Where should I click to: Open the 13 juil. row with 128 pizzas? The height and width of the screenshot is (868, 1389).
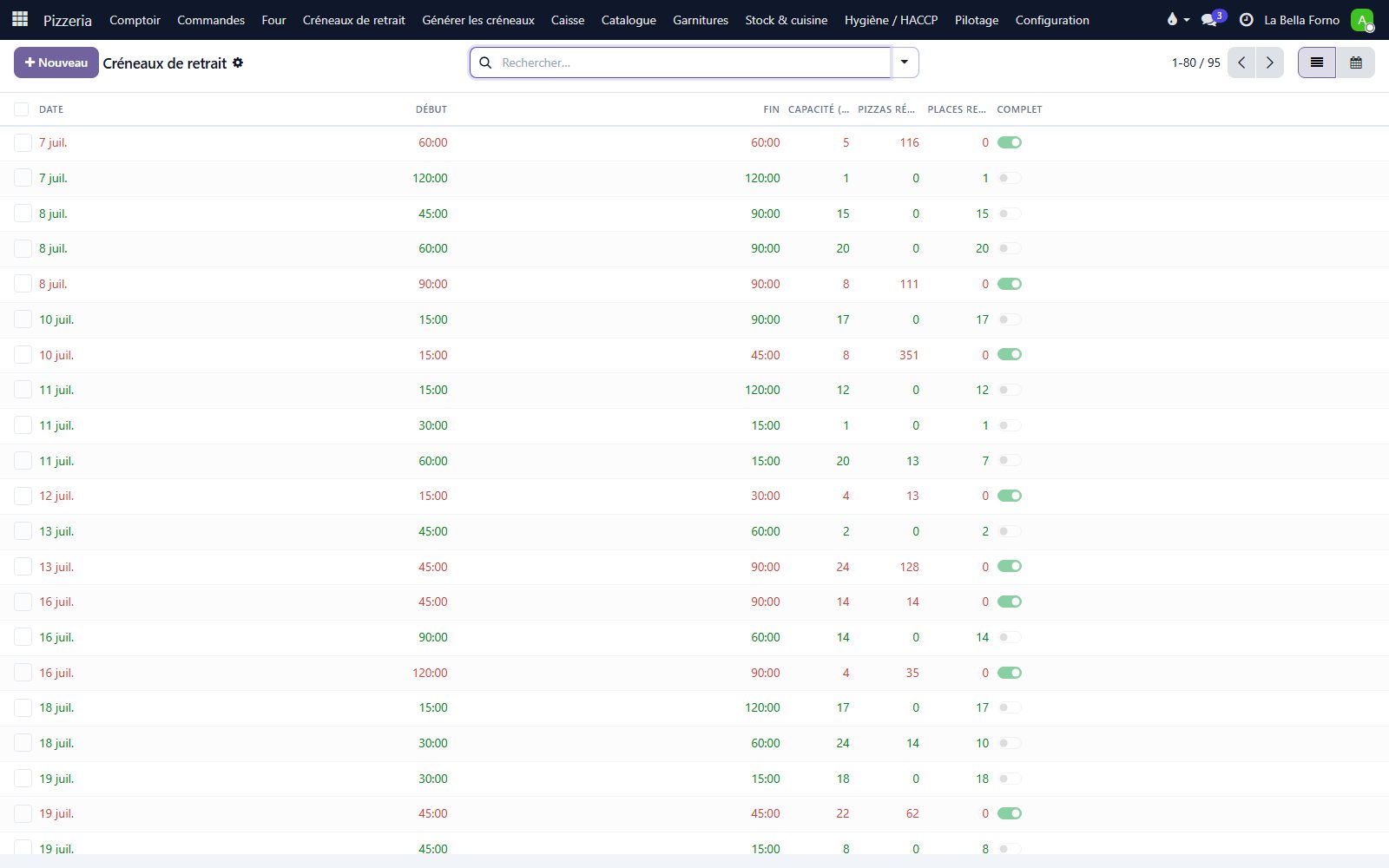[694, 566]
